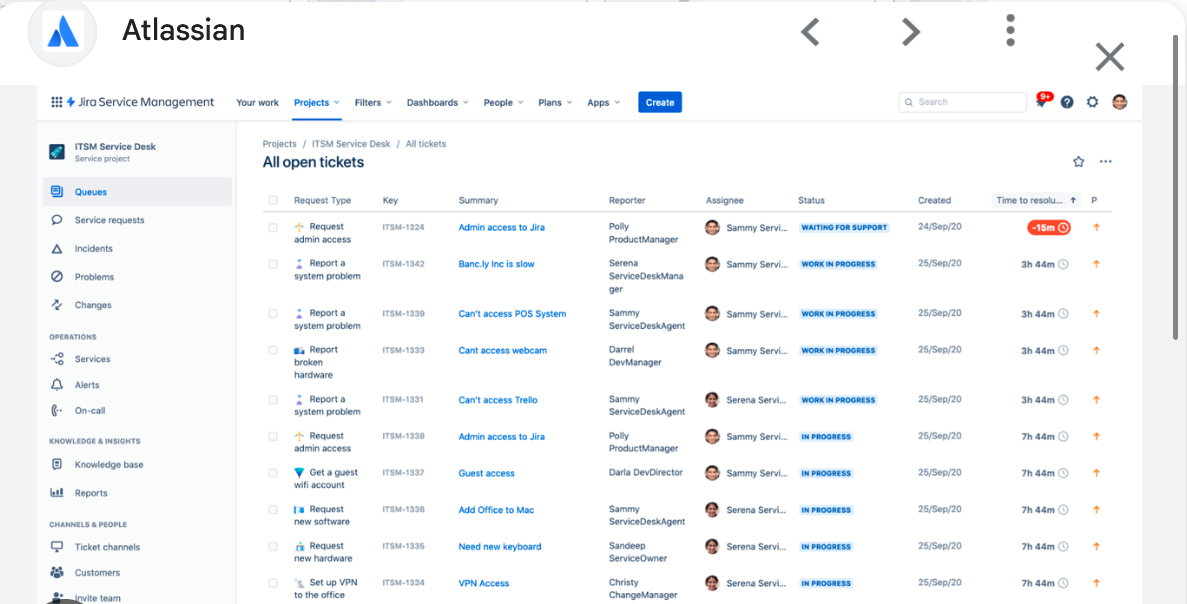Toggle the select-all tickets checkbox
This screenshot has width=1187, height=604.
click(x=273, y=201)
